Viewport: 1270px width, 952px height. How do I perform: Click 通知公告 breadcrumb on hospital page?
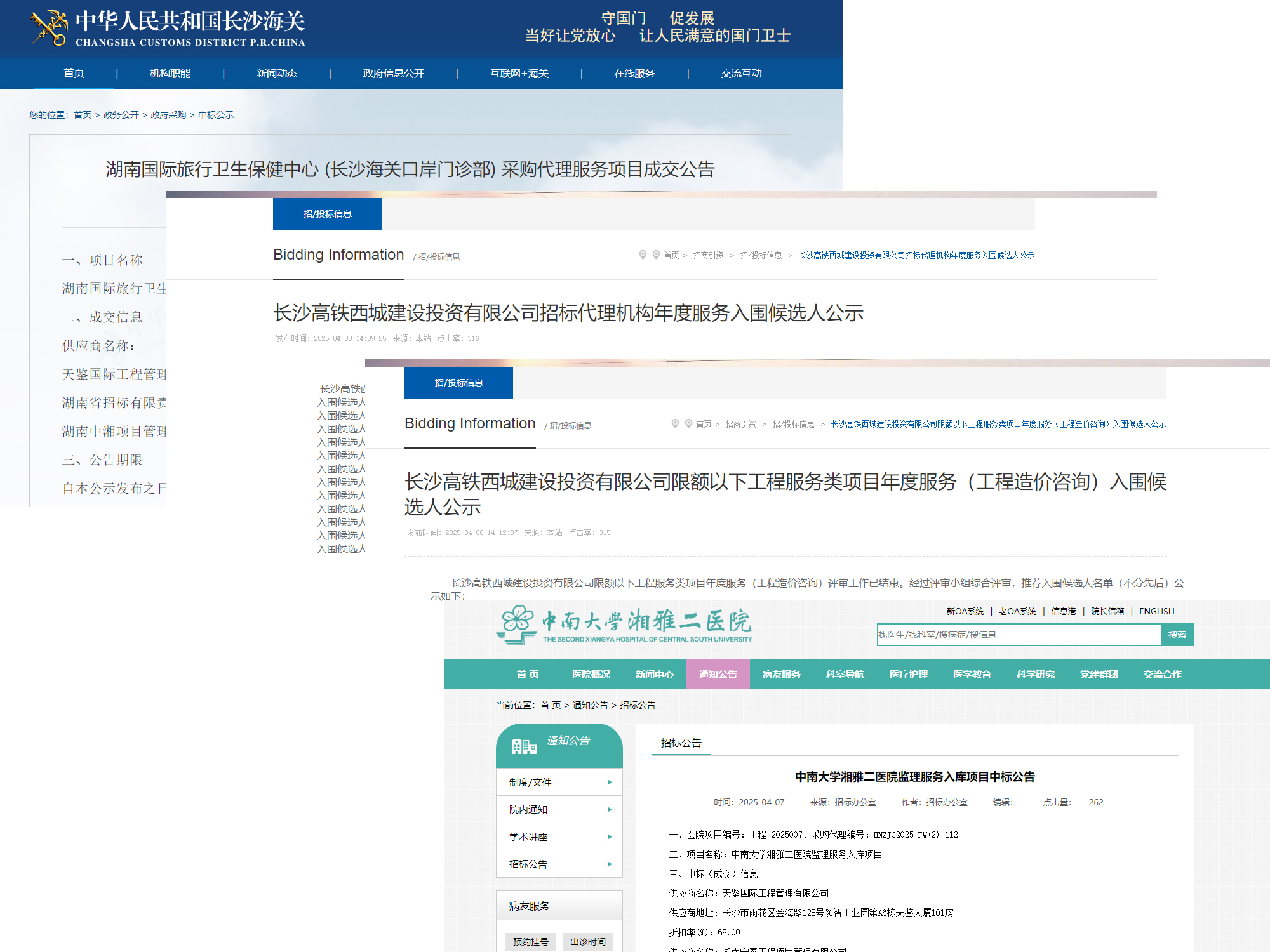point(590,705)
